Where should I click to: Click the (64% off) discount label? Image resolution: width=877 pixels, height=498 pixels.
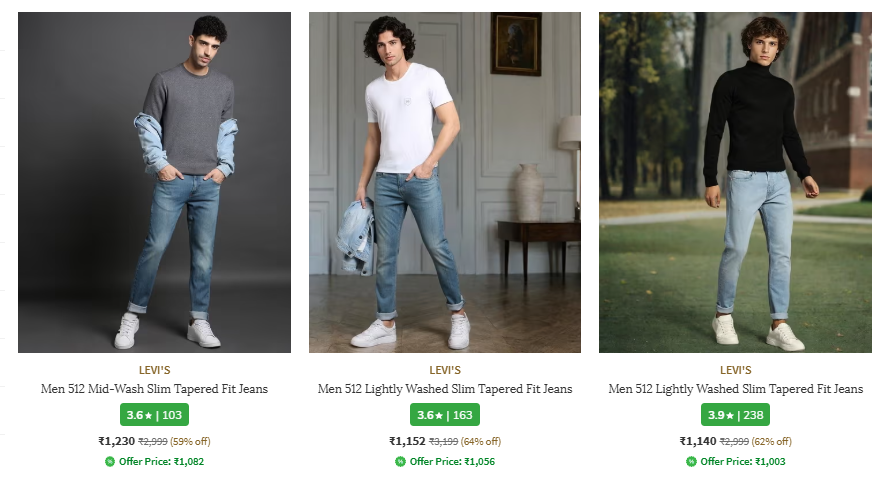click(481, 441)
